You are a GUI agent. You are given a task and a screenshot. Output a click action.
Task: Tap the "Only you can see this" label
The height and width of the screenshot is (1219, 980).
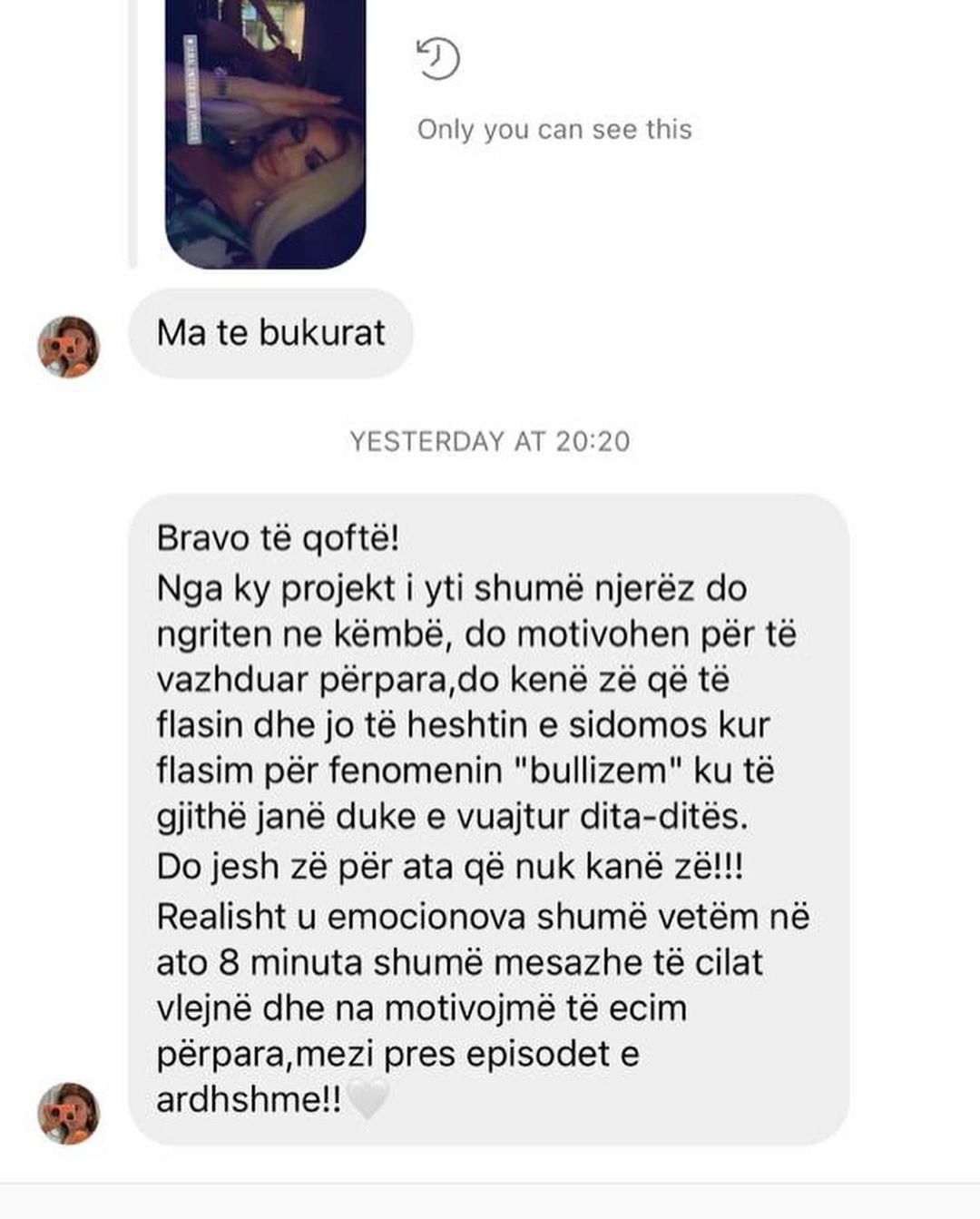pos(554,130)
